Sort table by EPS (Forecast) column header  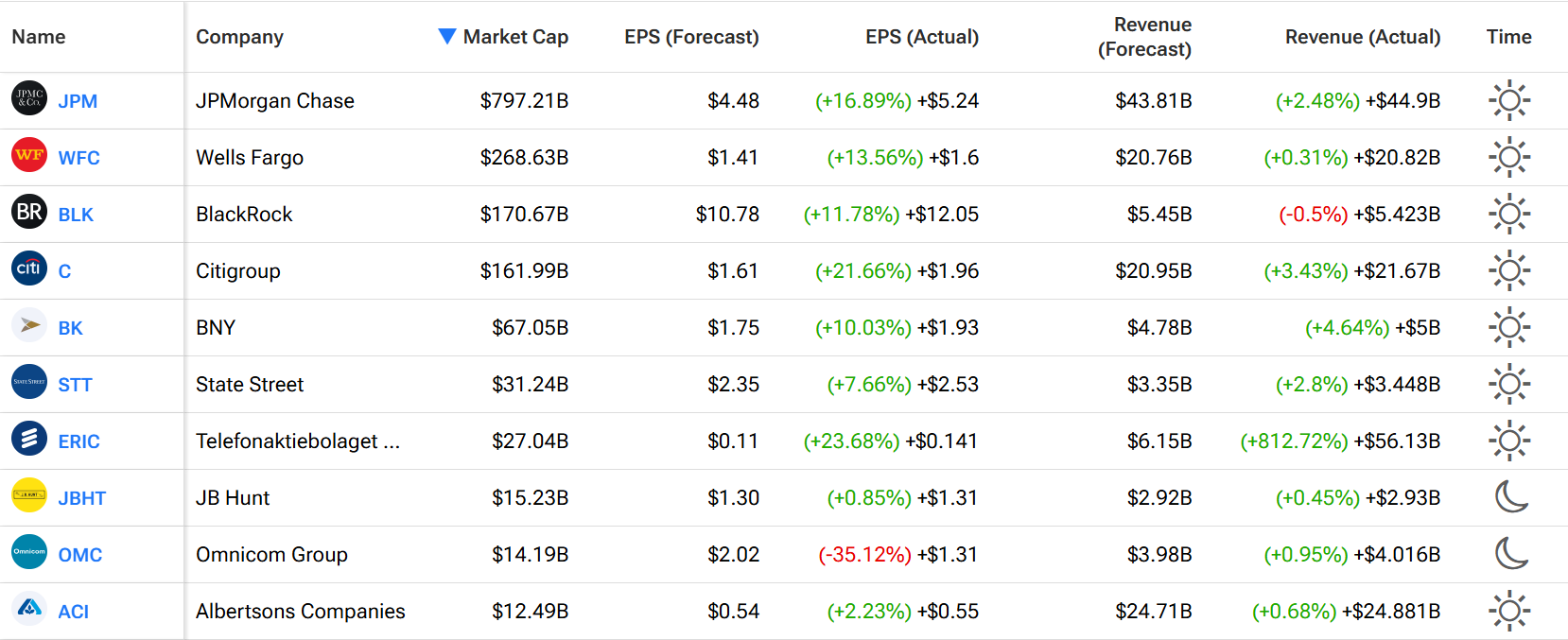click(x=691, y=37)
